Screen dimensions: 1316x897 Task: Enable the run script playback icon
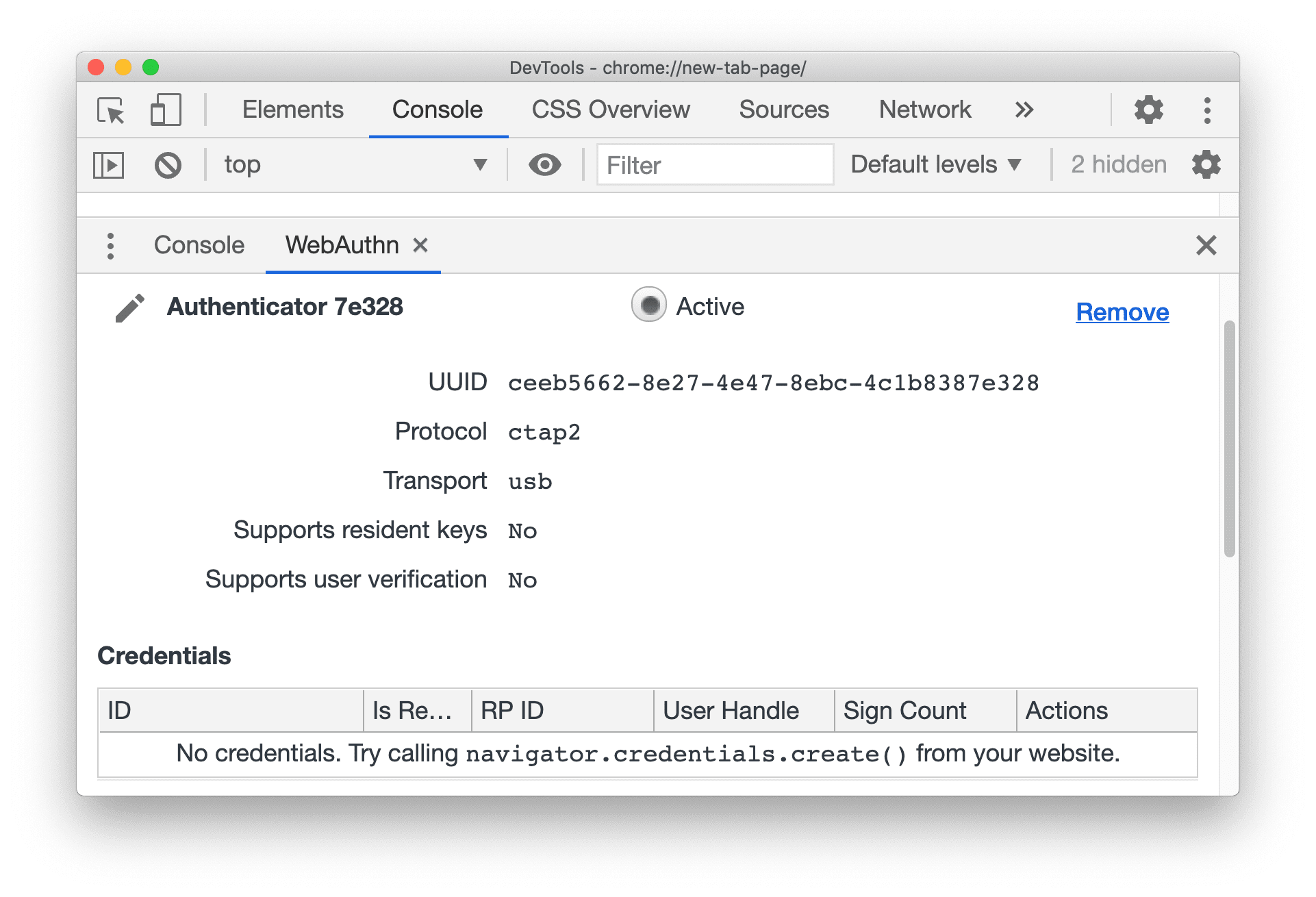(x=108, y=164)
